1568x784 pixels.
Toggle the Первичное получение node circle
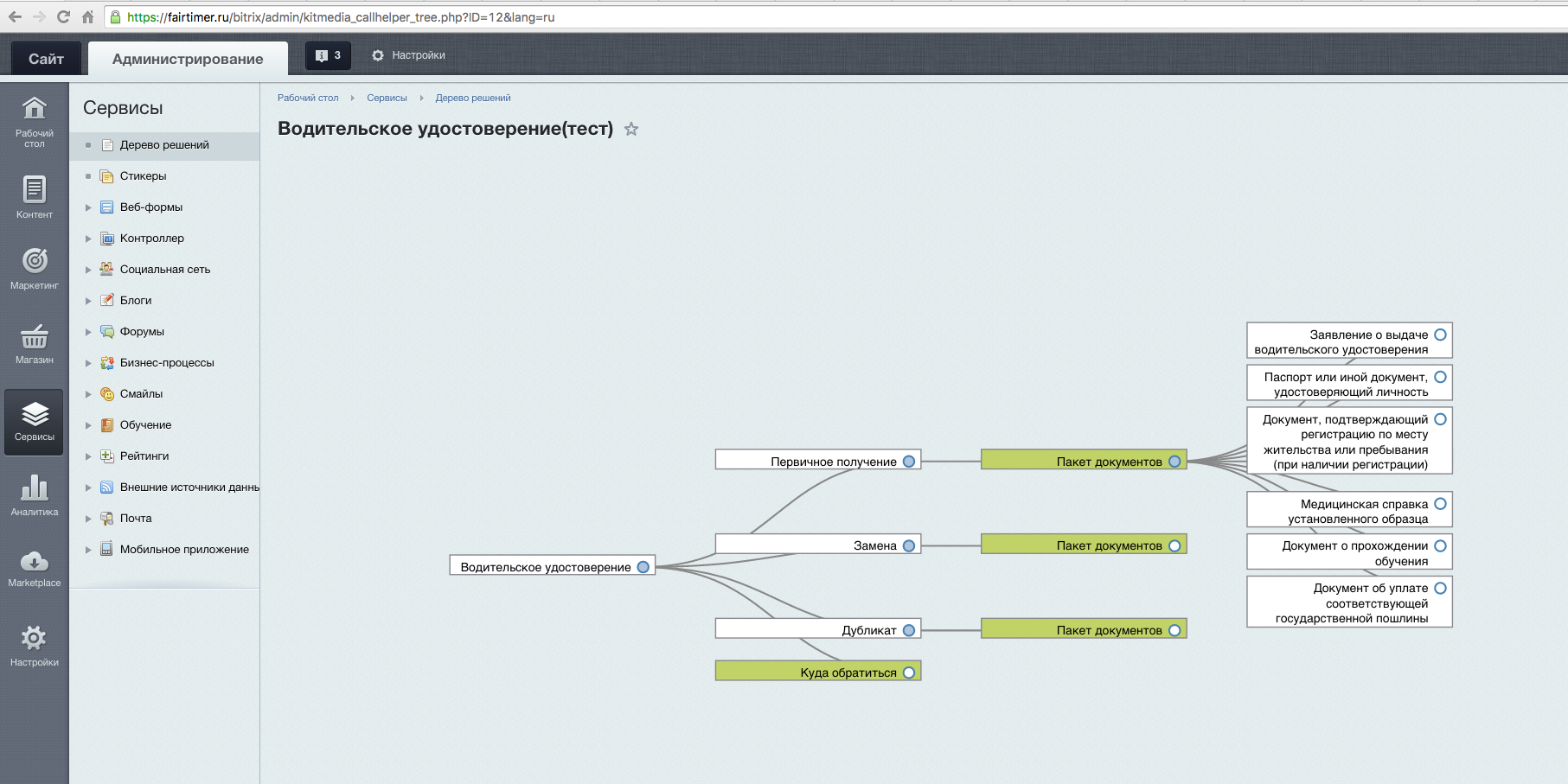909,462
